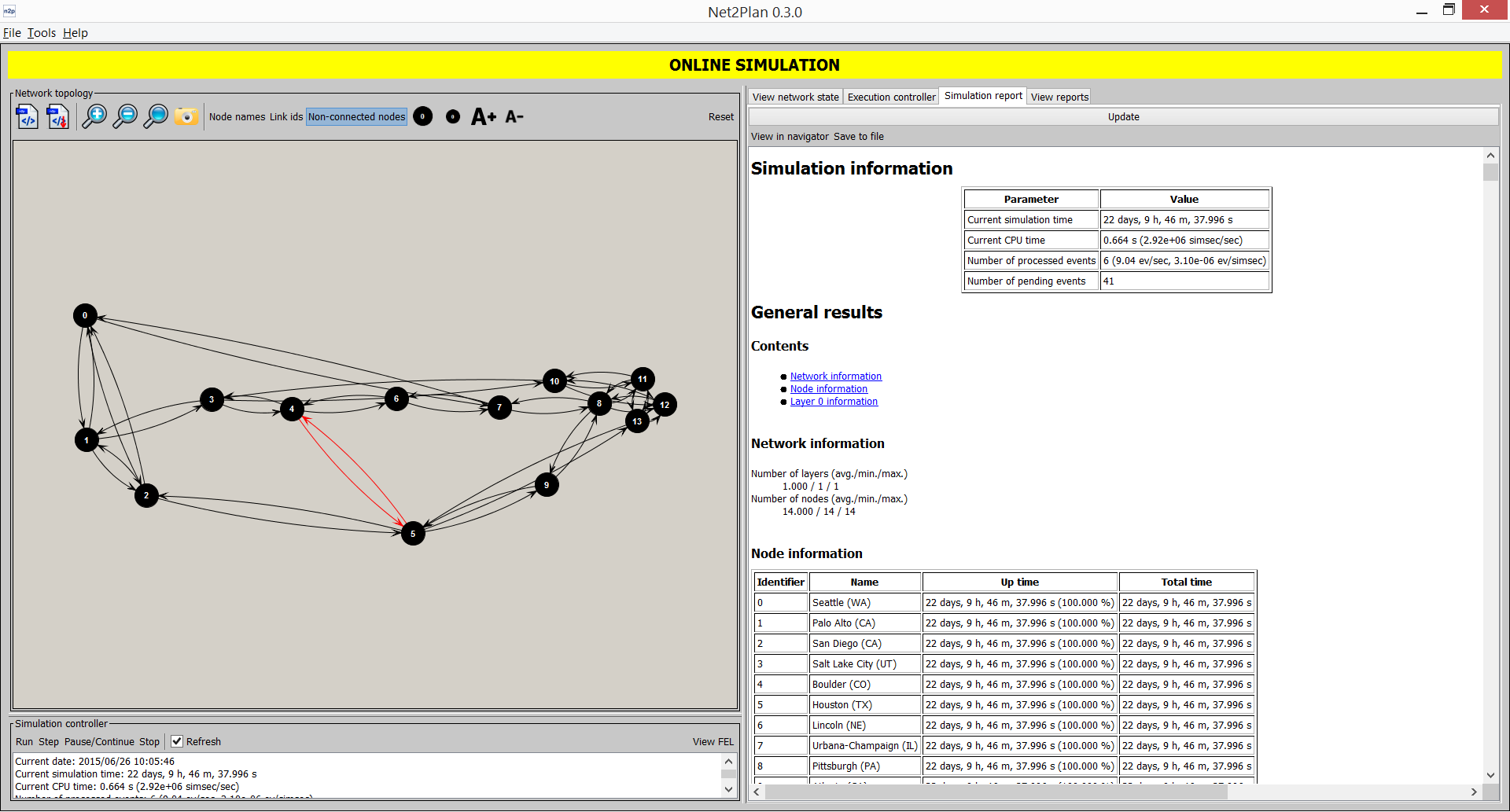The image size is (1510, 812).
Task: Select the Houston (TX) name cell
Action: pos(865,705)
